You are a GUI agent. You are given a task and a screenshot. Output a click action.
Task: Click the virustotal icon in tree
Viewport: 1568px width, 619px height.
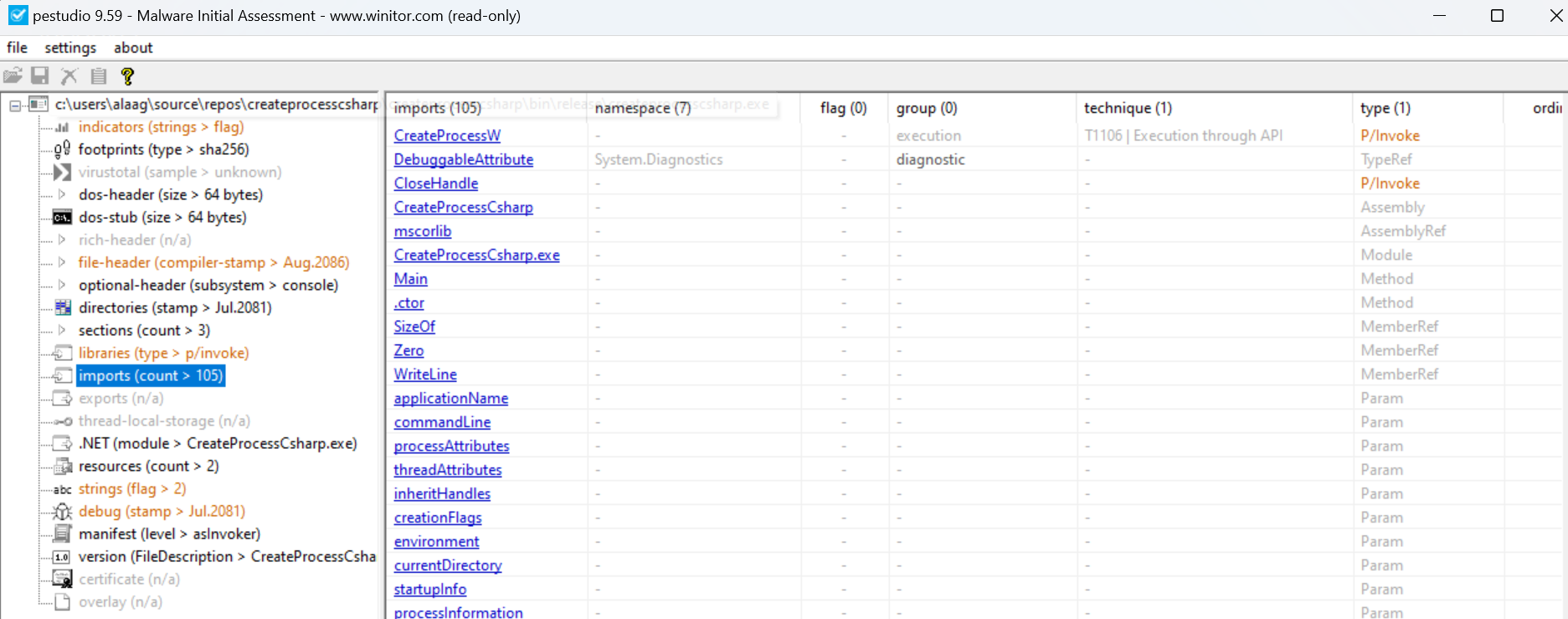coord(62,173)
